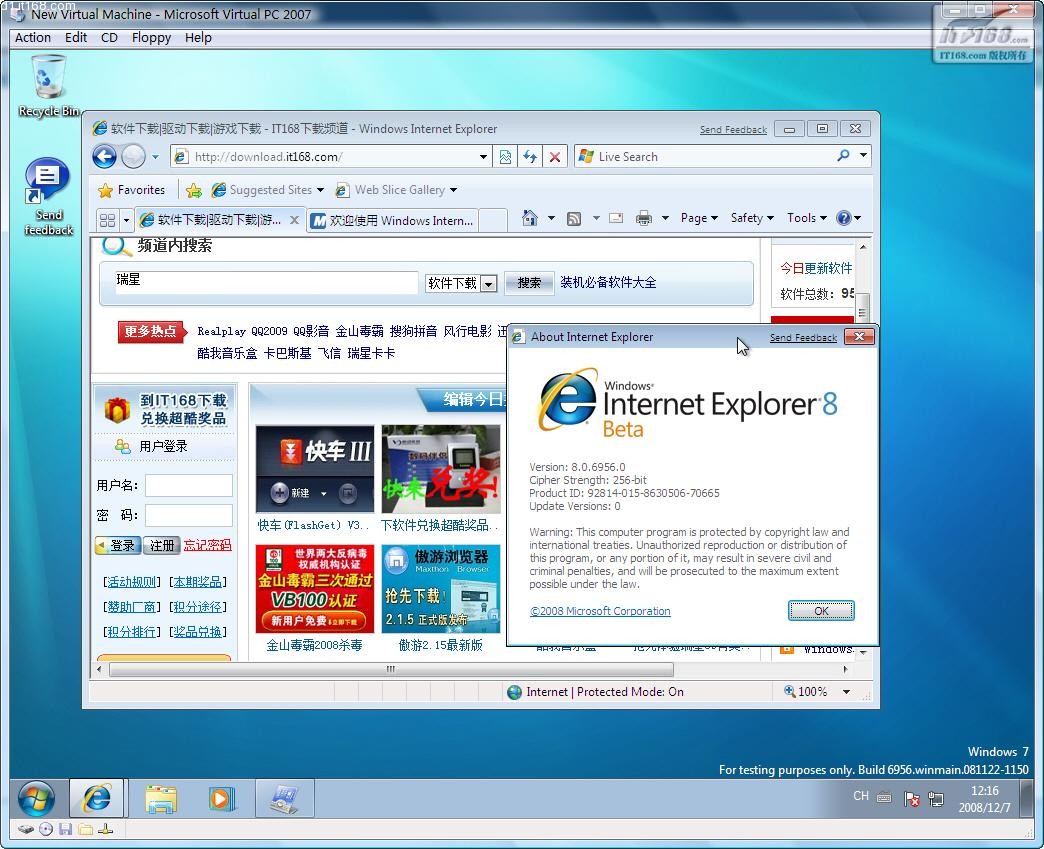Open the Recycle Bin desktop icon
Viewport: 1044px width, 849px height.
pos(49,87)
